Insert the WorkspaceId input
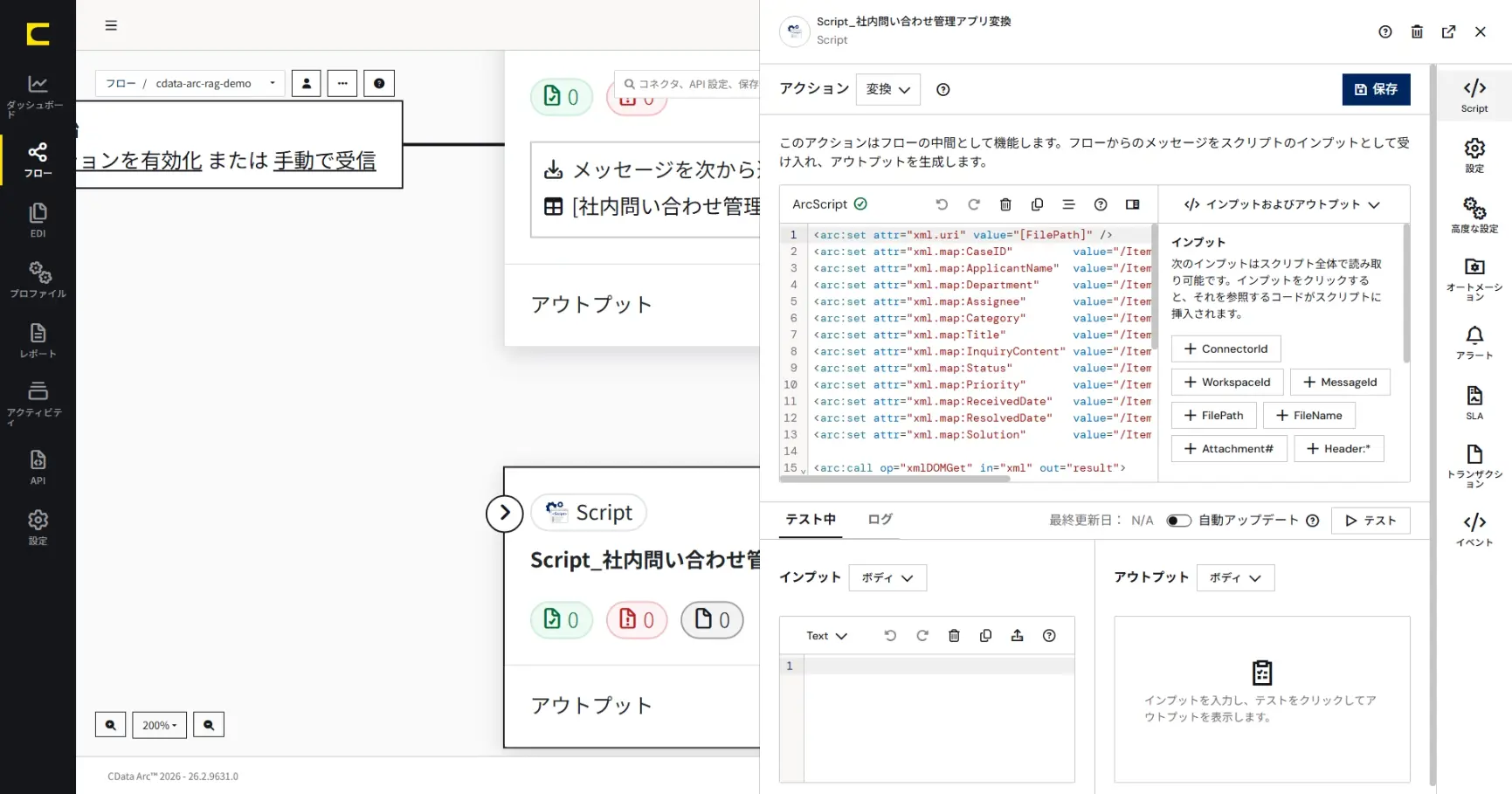This screenshot has width=1512, height=794. [x=1227, y=382]
